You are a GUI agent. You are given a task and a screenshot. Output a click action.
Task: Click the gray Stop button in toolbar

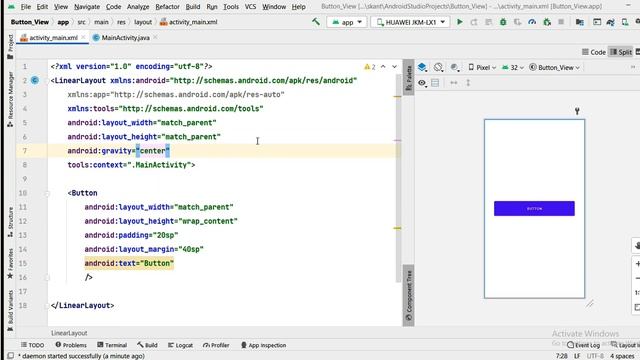(561, 22)
